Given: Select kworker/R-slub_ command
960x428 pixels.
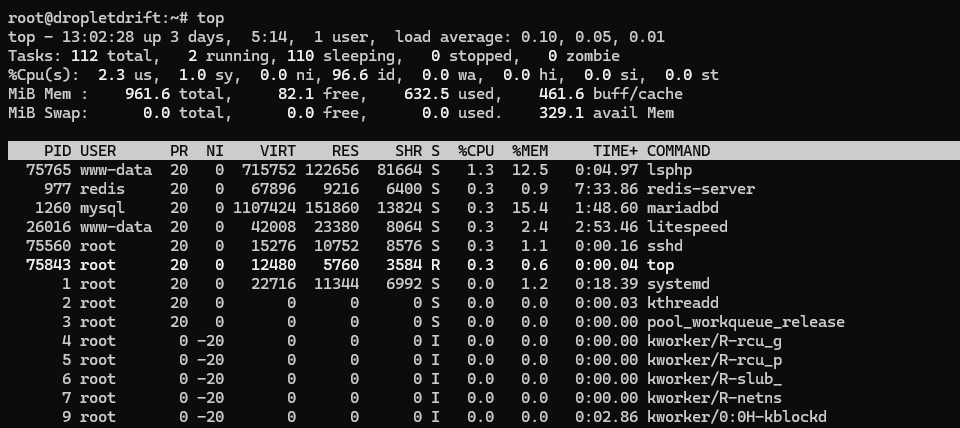Looking at the screenshot, I should pos(714,379).
